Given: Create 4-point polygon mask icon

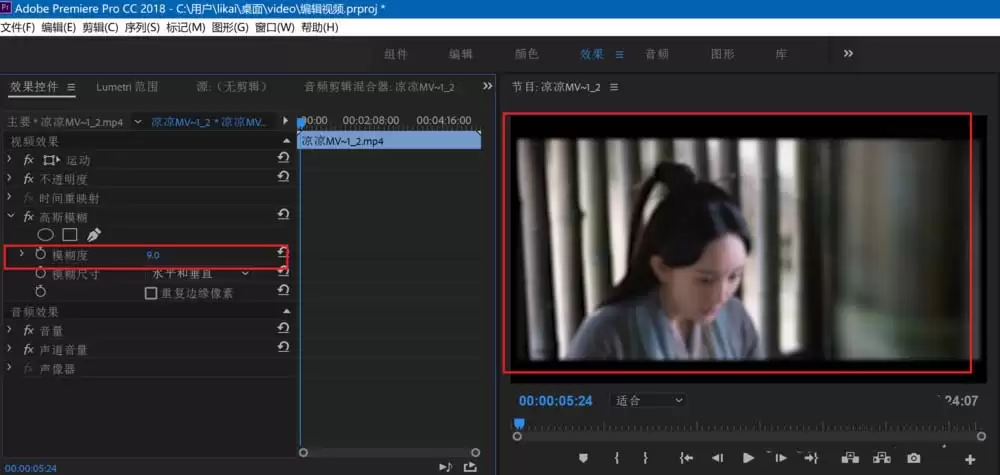Looking at the screenshot, I should [70, 235].
